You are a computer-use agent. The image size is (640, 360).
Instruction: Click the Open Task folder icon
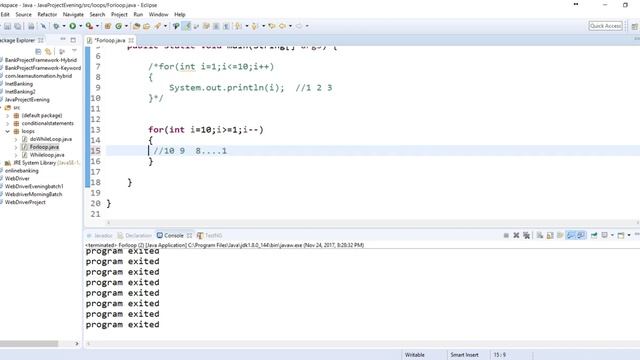pos(147,26)
